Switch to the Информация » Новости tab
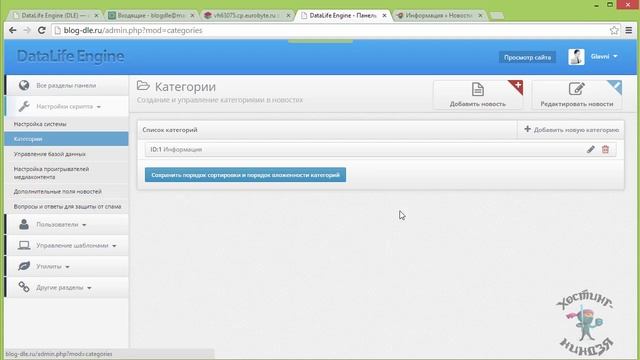 click(439, 16)
